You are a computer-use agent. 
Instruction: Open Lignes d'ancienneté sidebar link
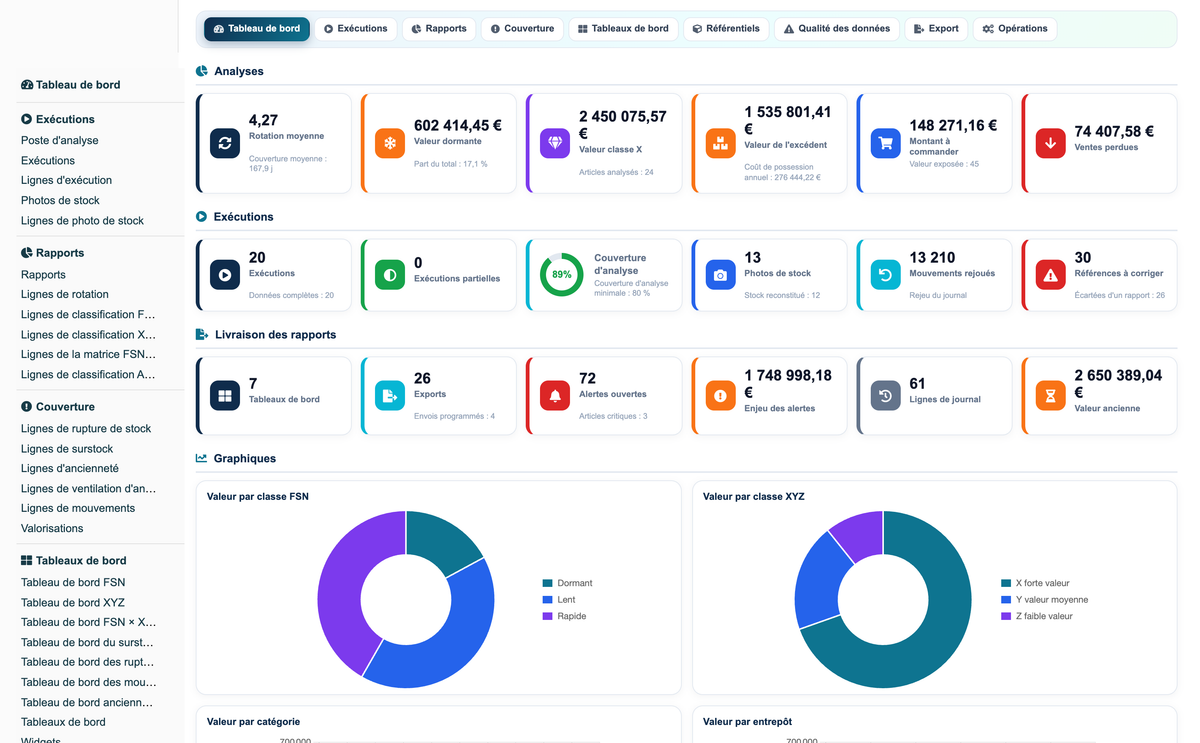(70, 469)
